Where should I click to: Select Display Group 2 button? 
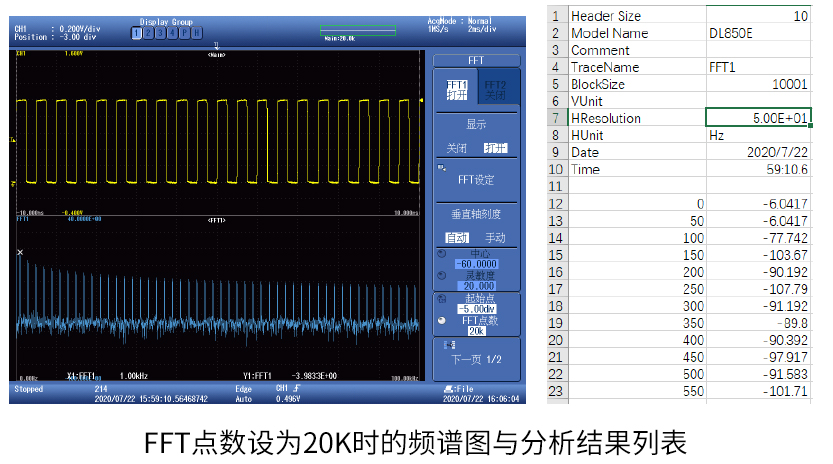coord(148,33)
